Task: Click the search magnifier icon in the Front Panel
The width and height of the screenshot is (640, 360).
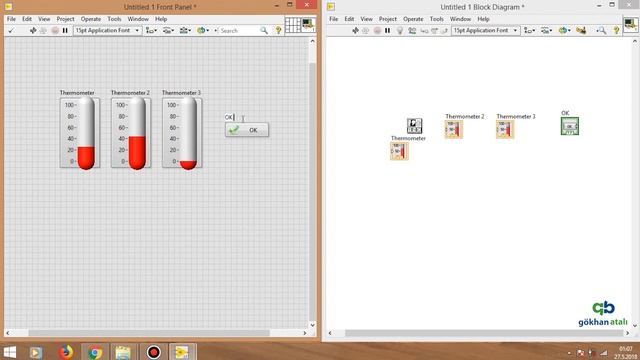Action: click(264, 31)
